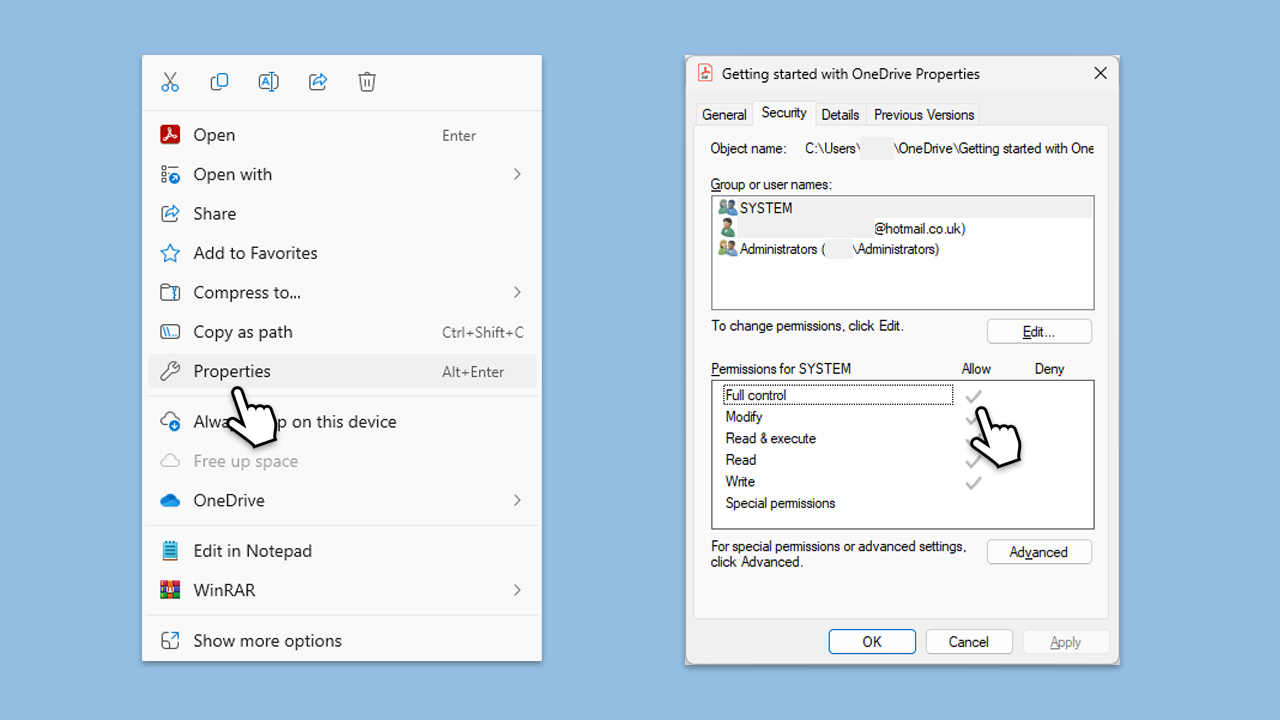Click the Edit... permissions button
1280x720 pixels.
click(1039, 331)
